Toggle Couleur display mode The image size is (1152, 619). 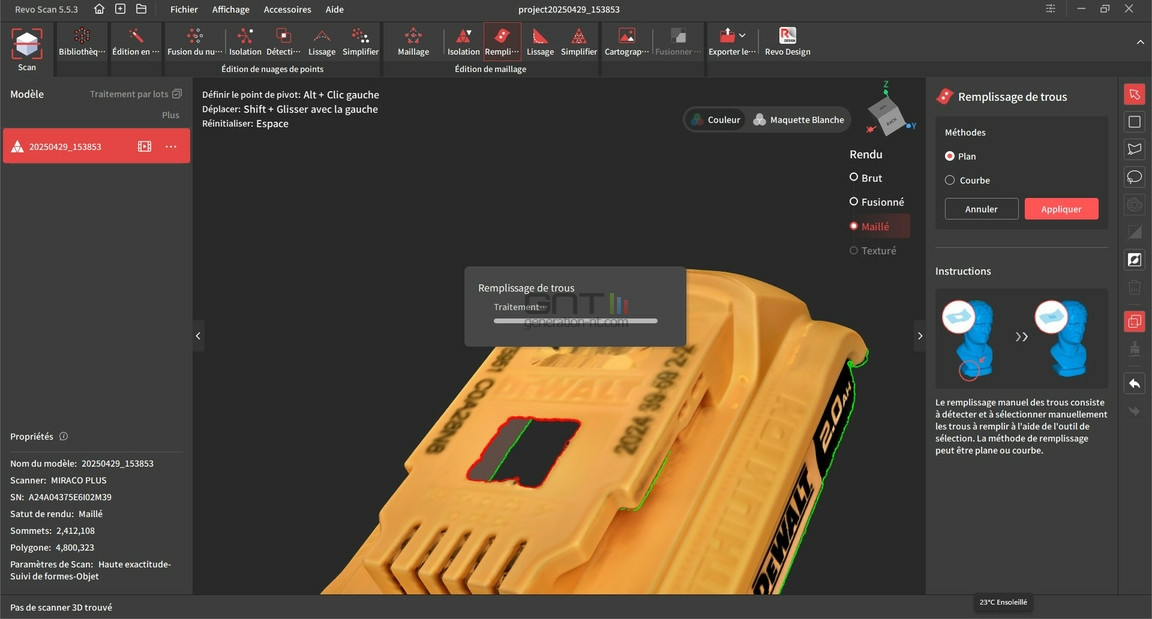716,120
